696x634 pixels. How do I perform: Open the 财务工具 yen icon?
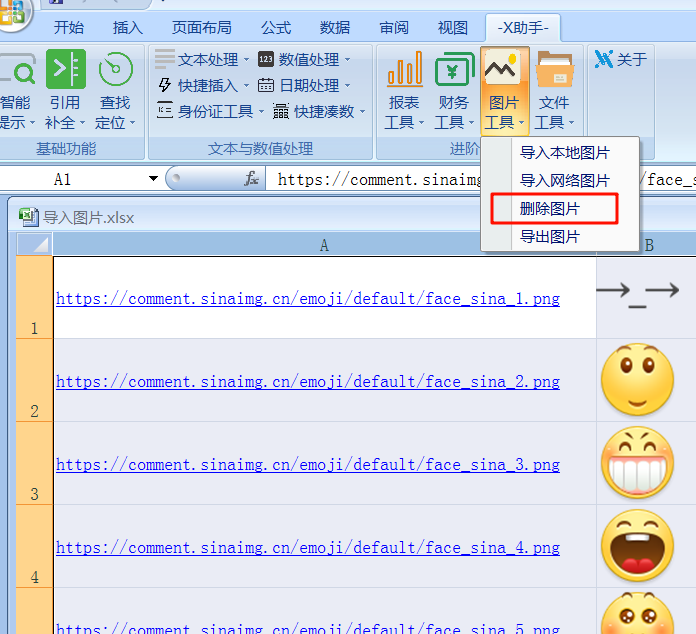[x=454, y=69]
